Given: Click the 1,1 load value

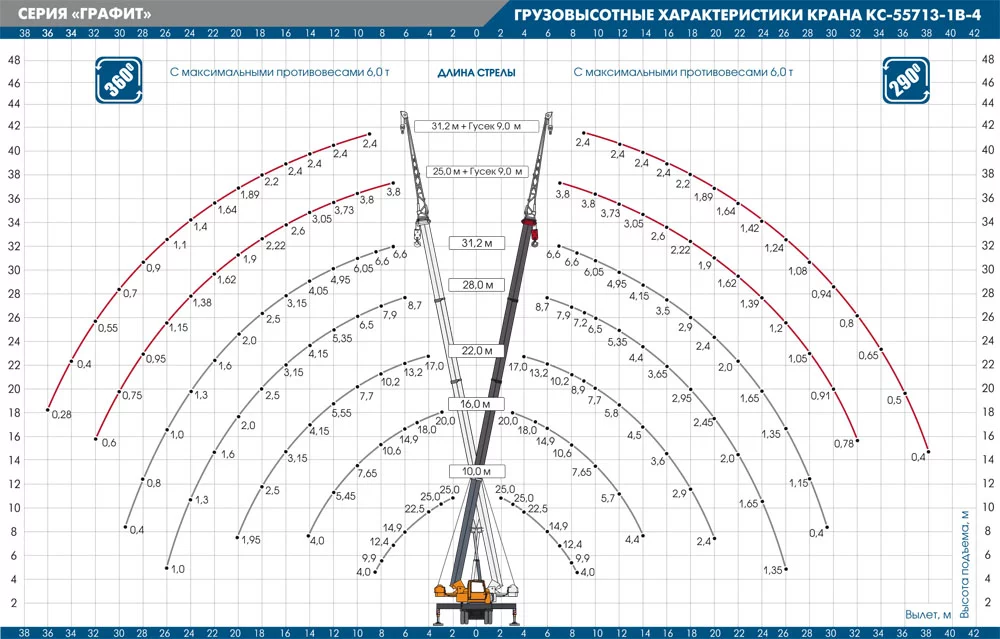Looking at the screenshot, I should point(180,245).
